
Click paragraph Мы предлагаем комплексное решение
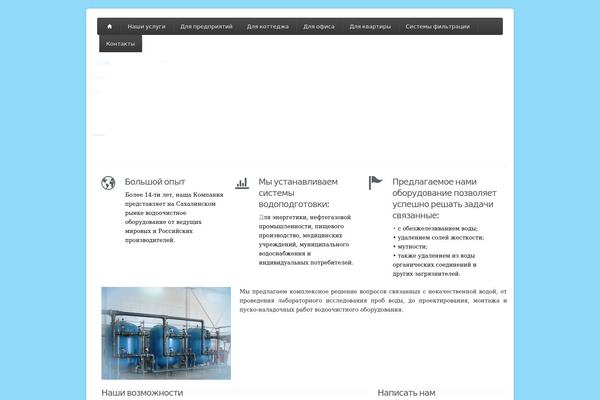click(x=373, y=300)
